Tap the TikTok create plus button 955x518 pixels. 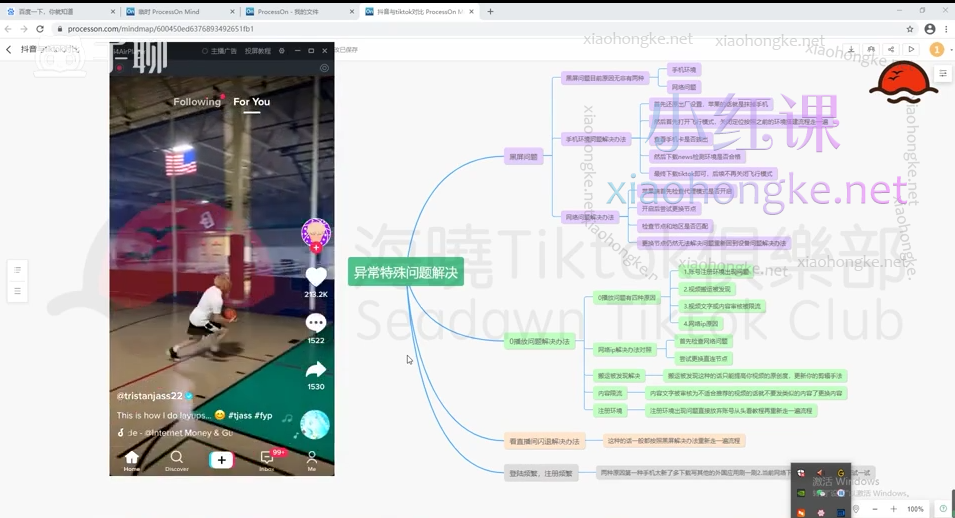[221, 460]
